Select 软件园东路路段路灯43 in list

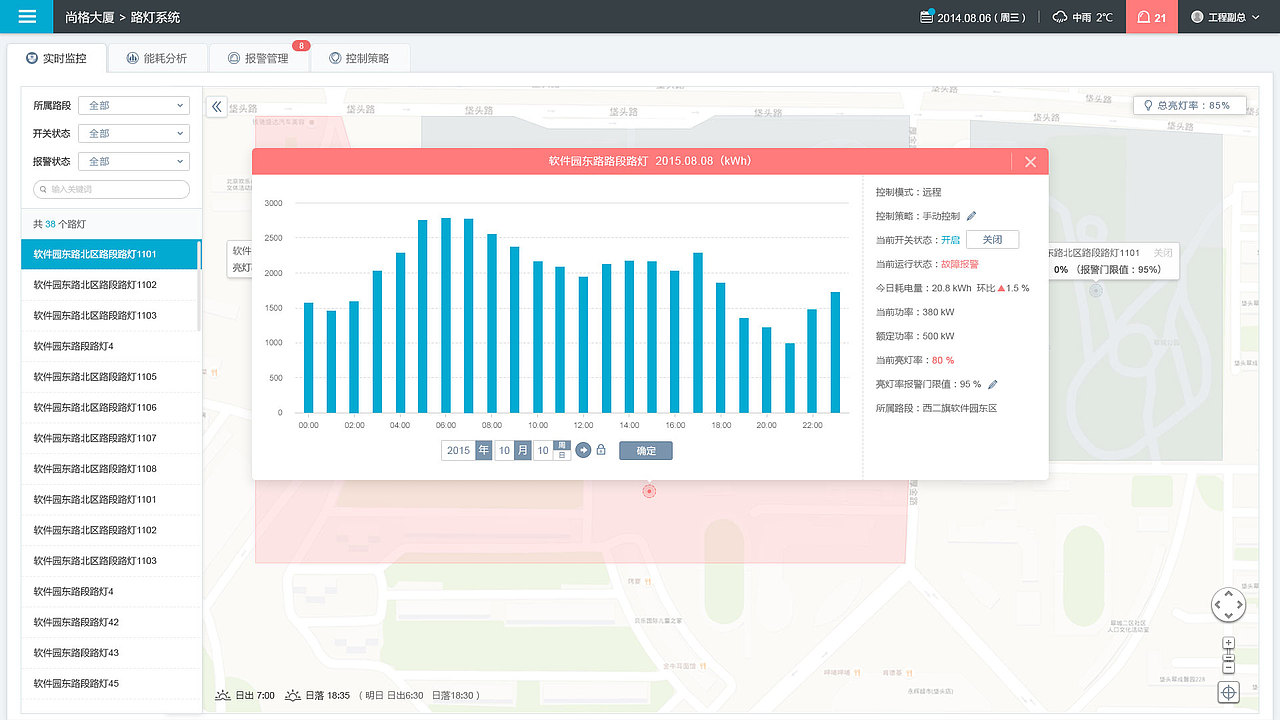[111, 653]
